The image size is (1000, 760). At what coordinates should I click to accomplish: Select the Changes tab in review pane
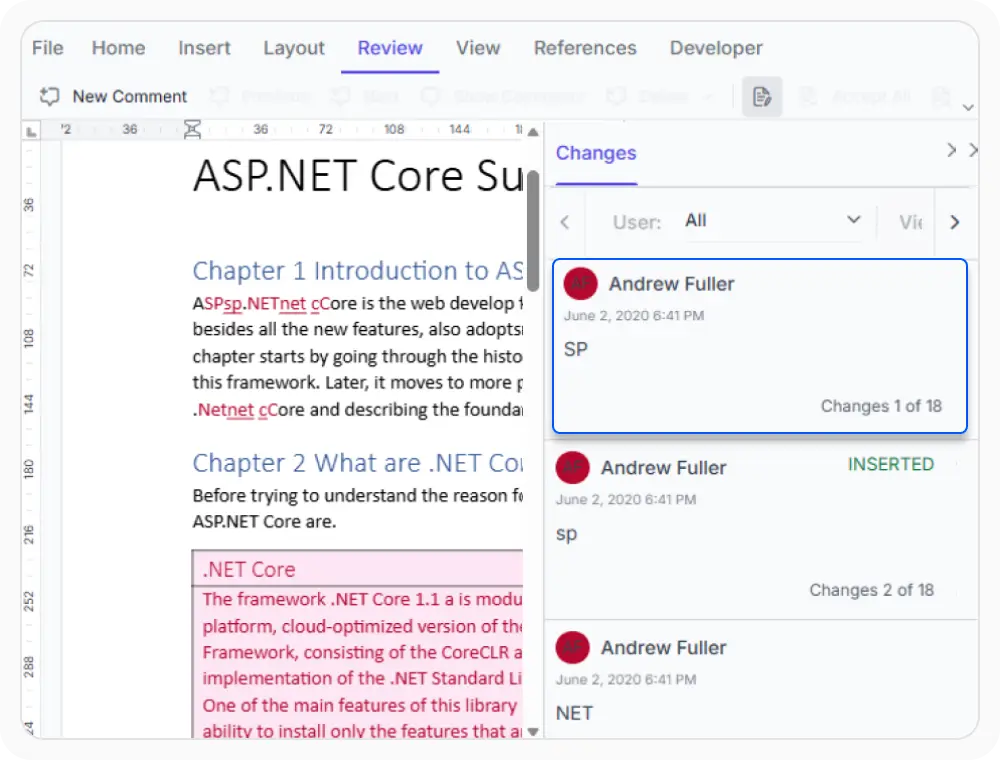[x=596, y=153]
